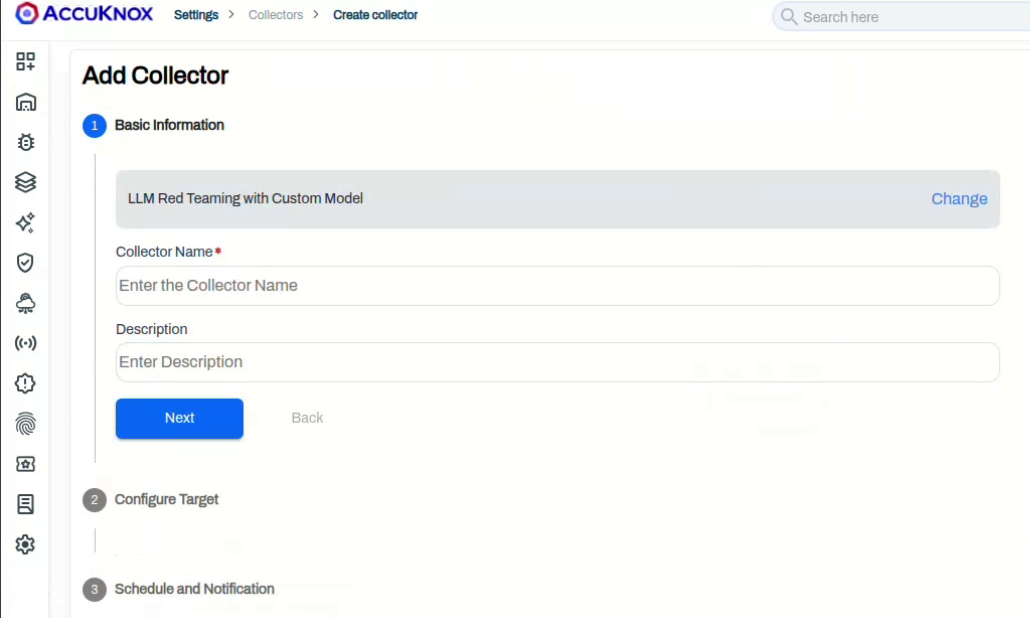Click the magnifier search icon

(789, 16)
